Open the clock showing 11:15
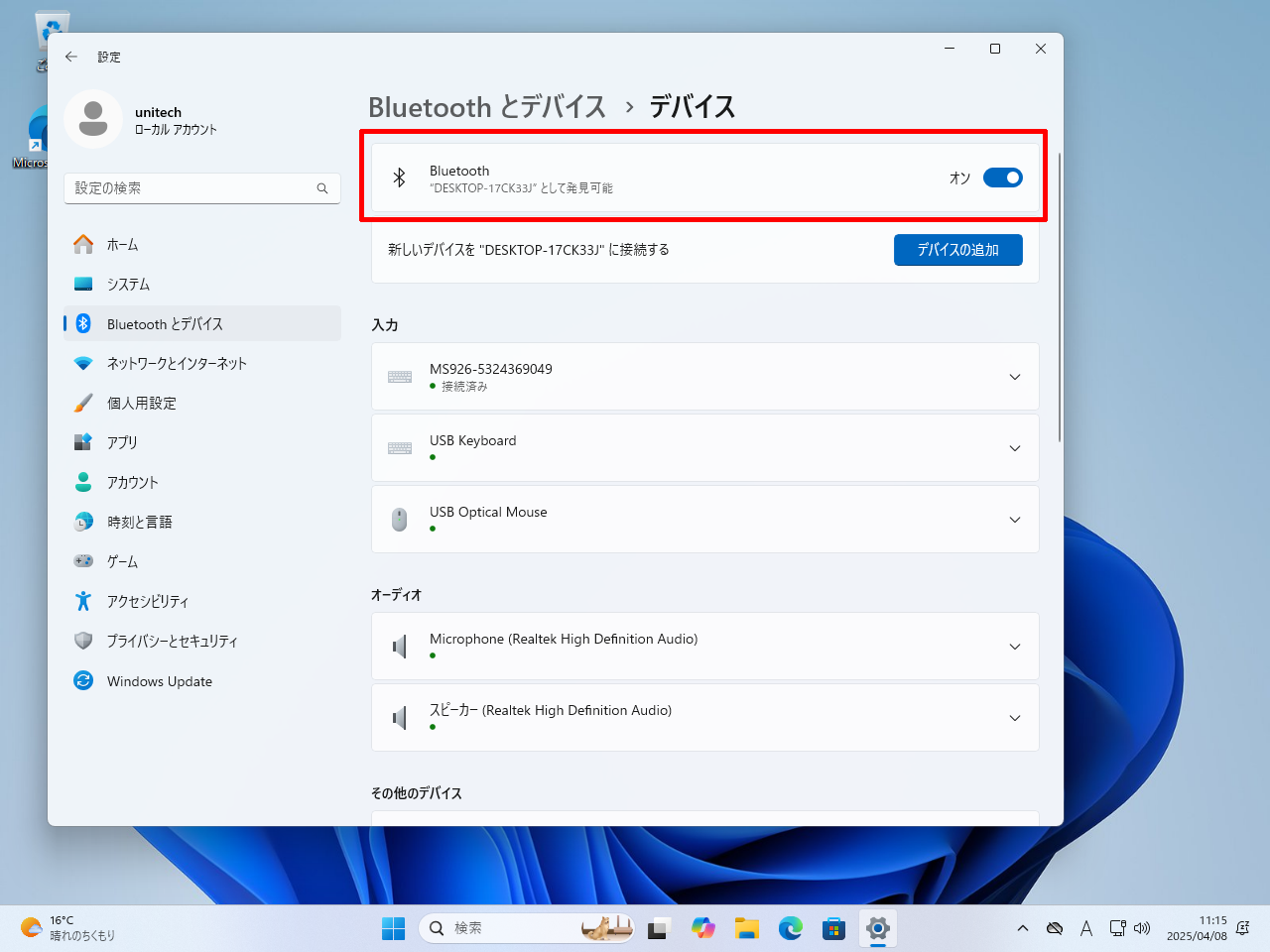1270x952 pixels. pos(1197,928)
